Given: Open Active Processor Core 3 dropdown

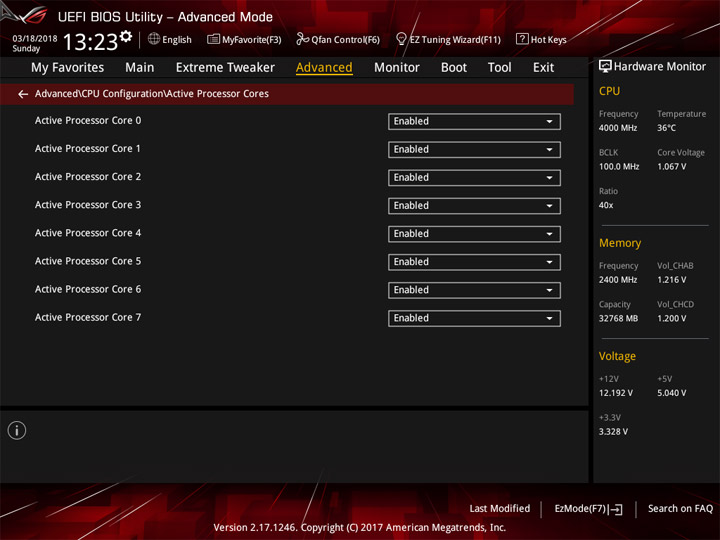Looking at the screenshot, I should tap(474, 206).
